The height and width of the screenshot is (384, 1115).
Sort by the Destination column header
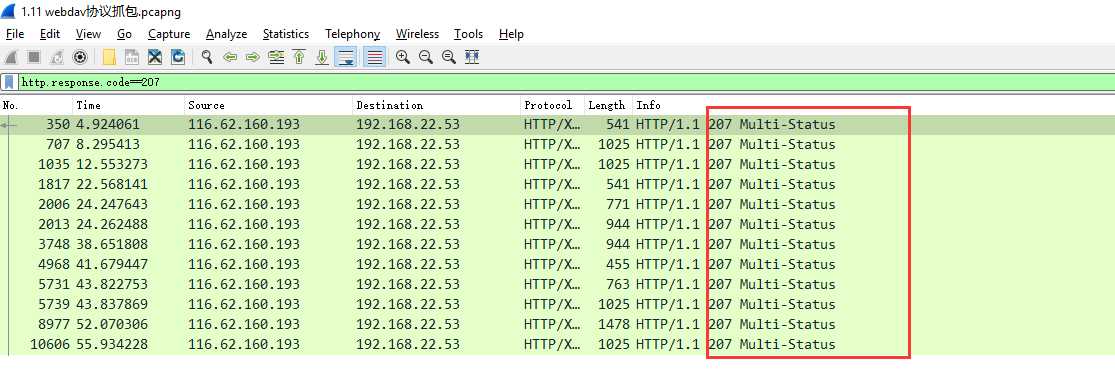coord(437,105)
